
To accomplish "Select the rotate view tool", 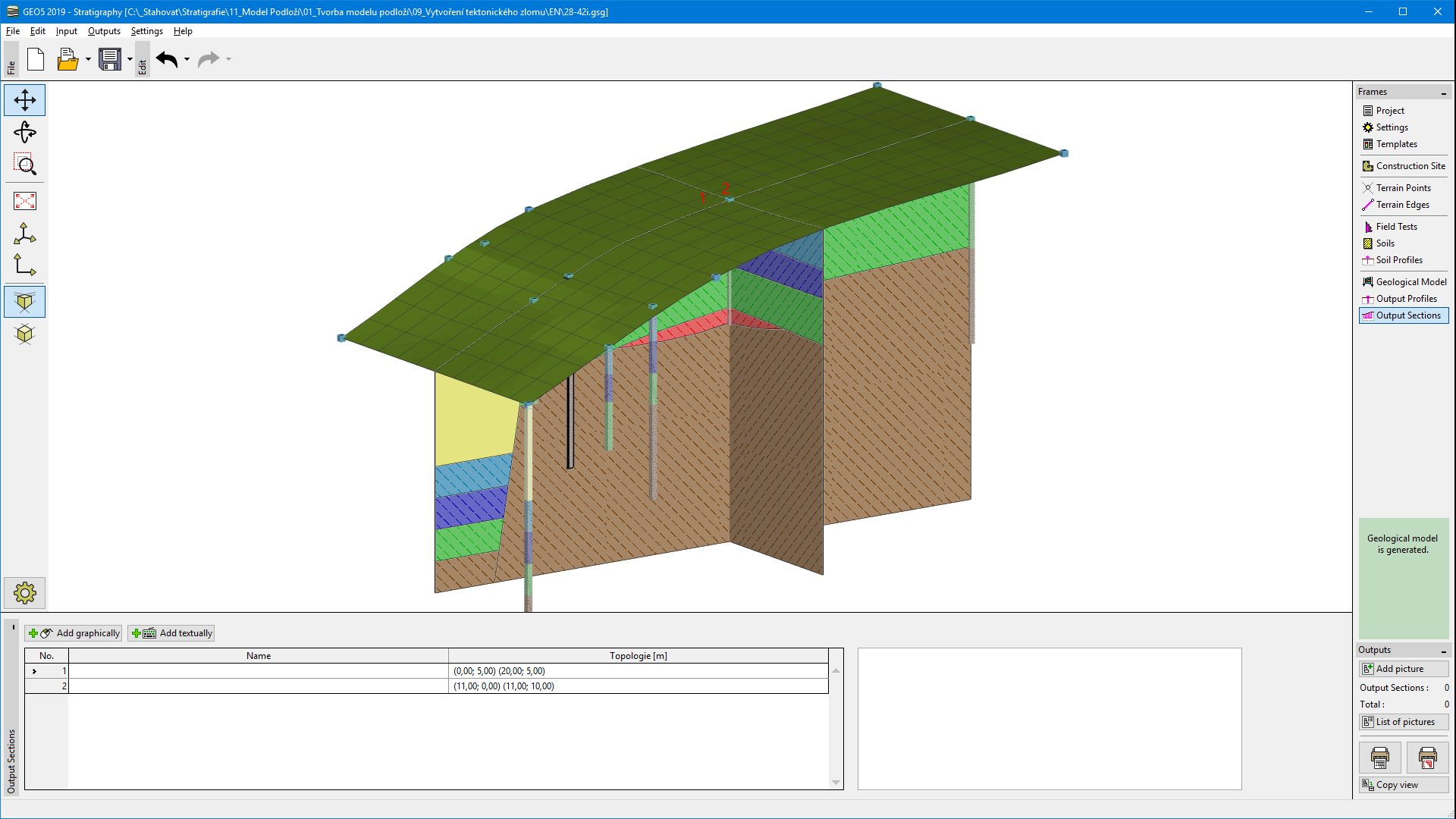I will click(x=25, y=133).
